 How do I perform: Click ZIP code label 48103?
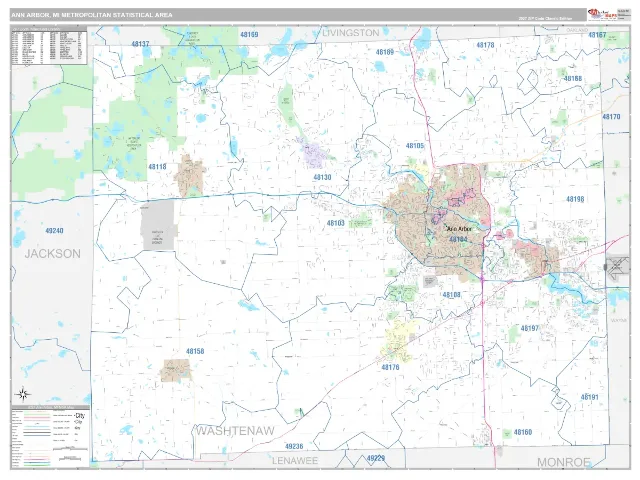[336, 223]
